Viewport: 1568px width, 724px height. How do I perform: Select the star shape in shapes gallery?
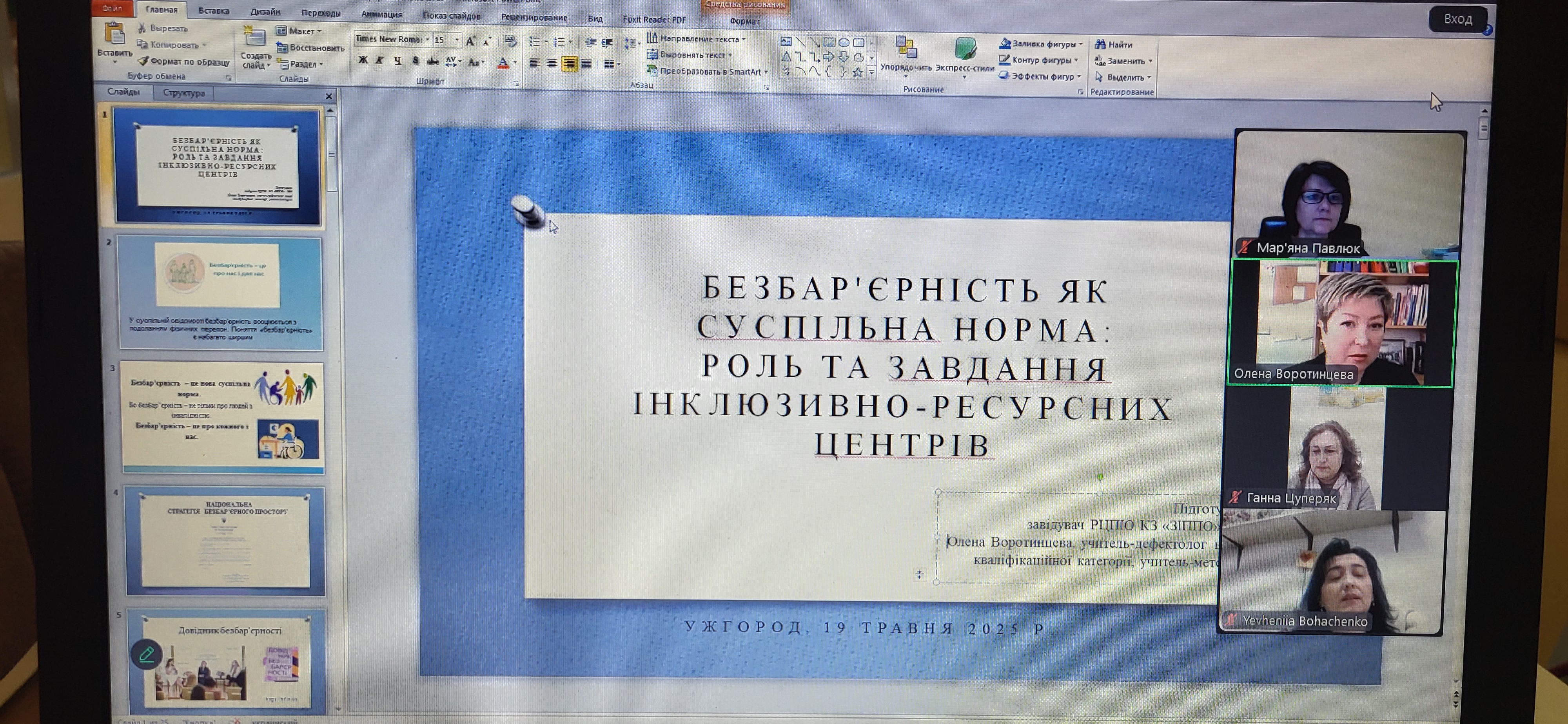pyautogui.click(x=858, y=72)
